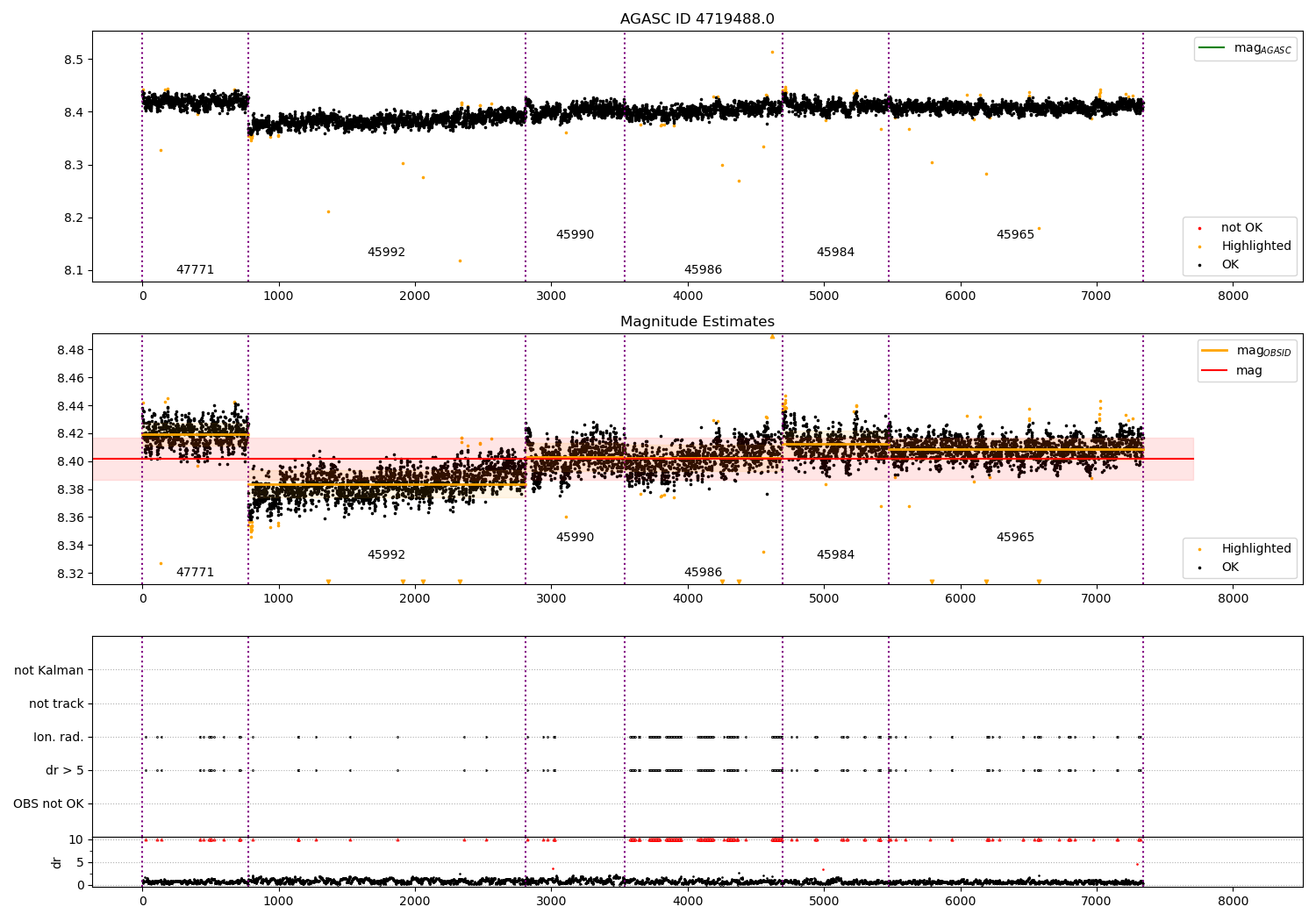
Task: Select the mag OBSID legend entry
Action: point(1264,351)
